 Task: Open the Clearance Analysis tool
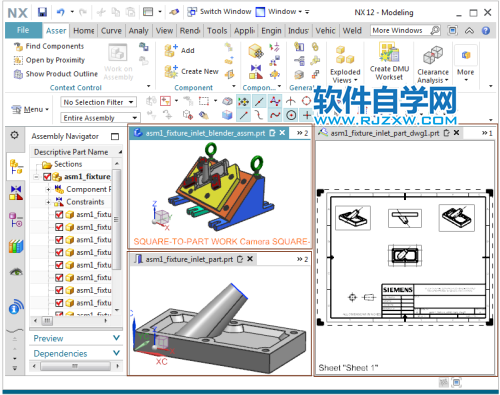[x=433, y=65]
